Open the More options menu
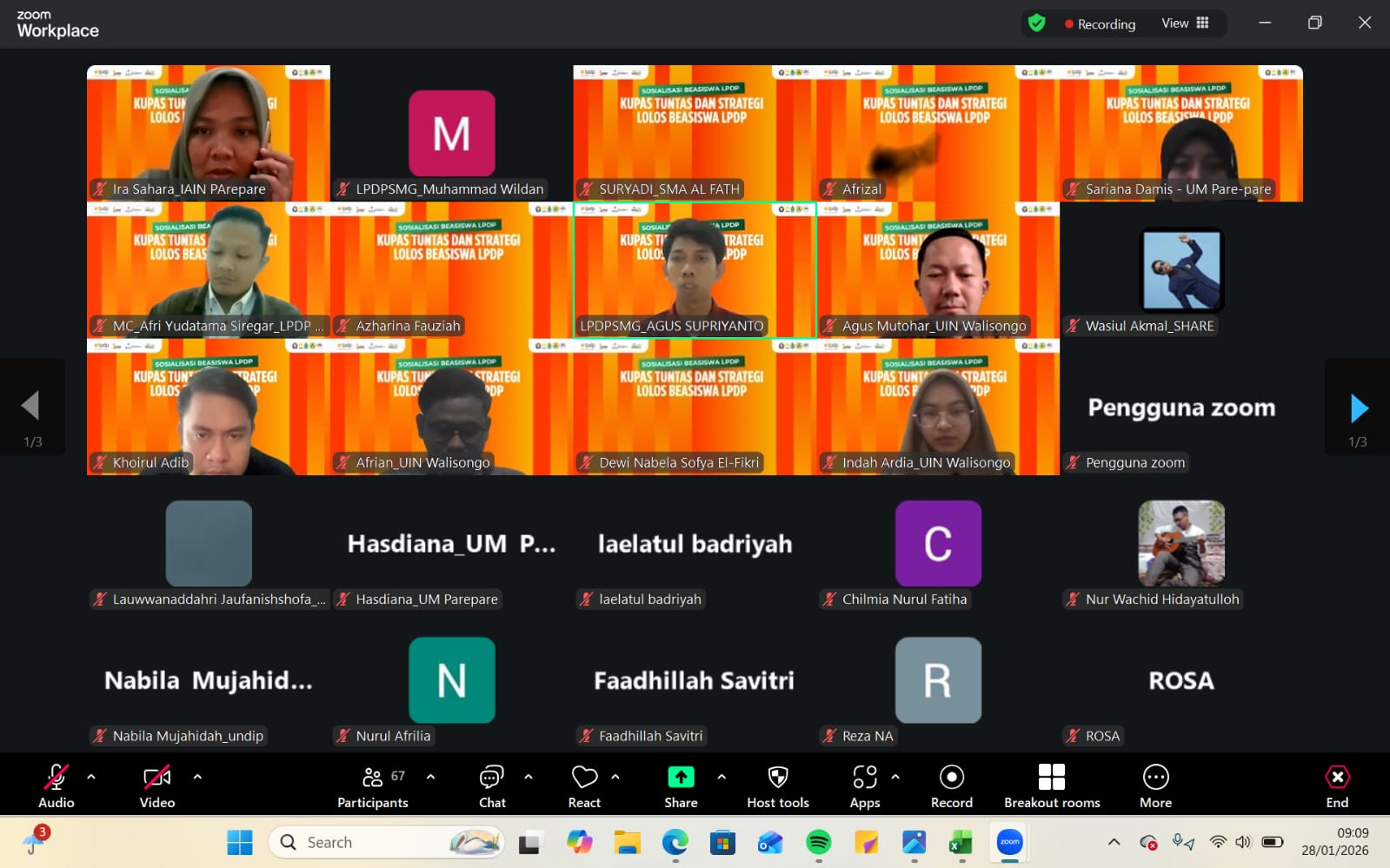The width and height of the screenshot is (1390, 868). 1155,785
